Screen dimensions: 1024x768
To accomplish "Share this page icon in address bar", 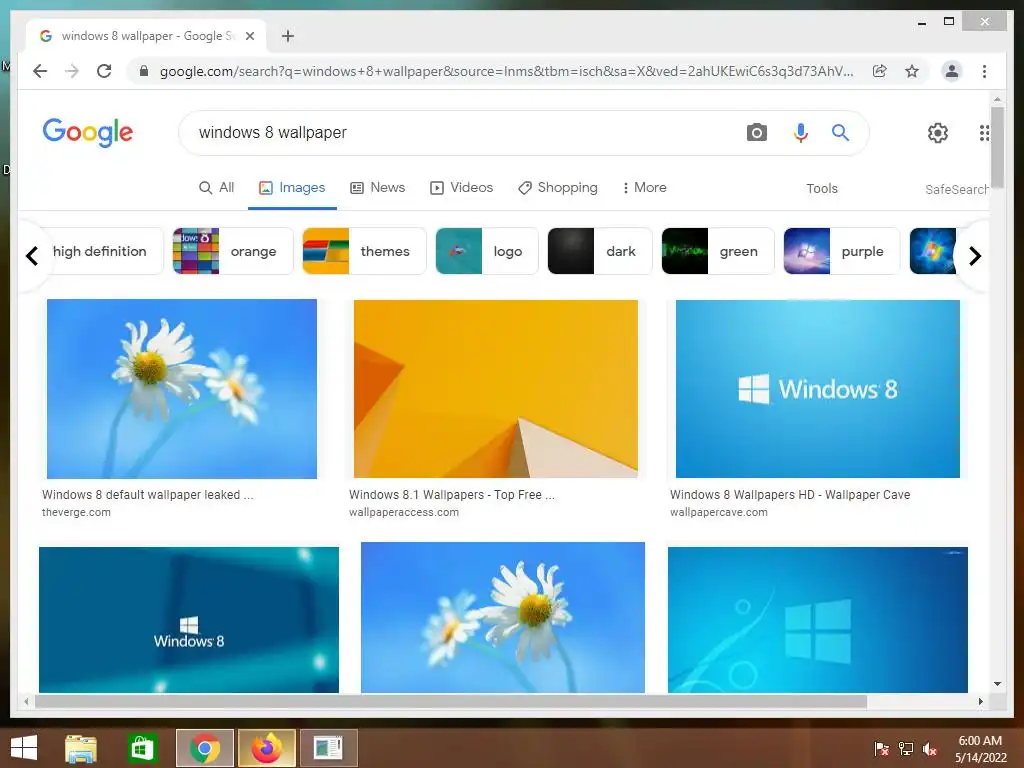I will [x=880, y=71].
